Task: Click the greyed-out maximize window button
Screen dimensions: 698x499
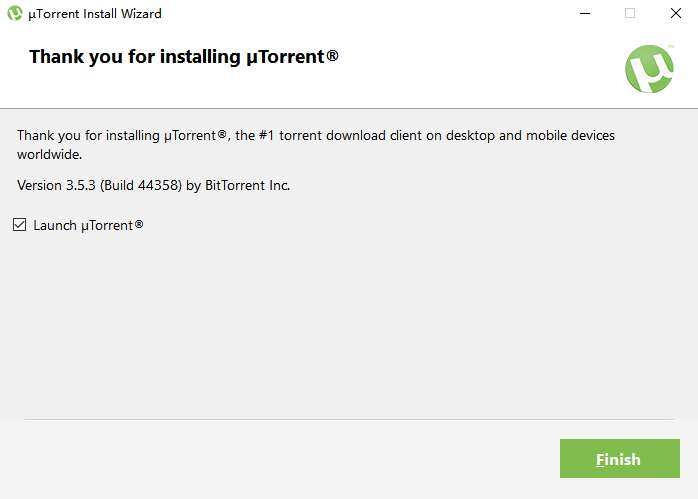Action: tap(630, 14)
